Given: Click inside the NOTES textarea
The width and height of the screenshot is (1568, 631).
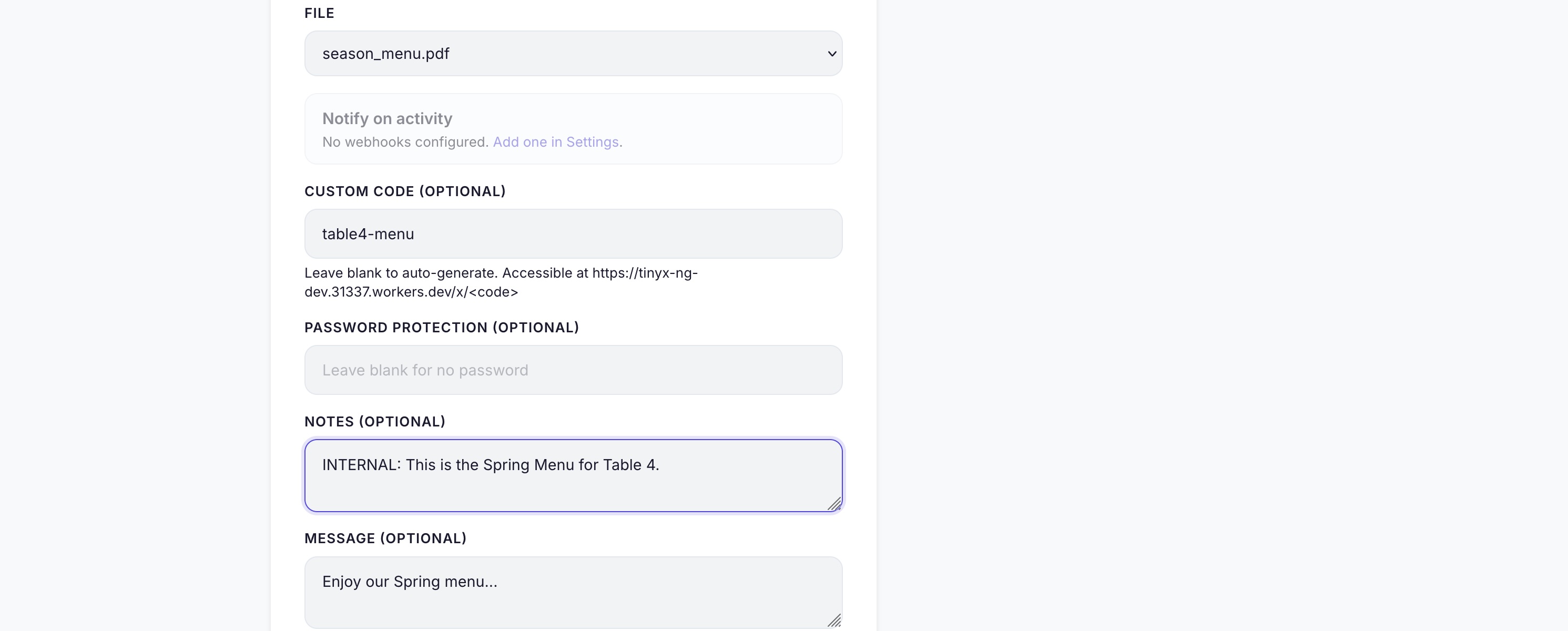Looking at the screenshot, I should 573,475.
